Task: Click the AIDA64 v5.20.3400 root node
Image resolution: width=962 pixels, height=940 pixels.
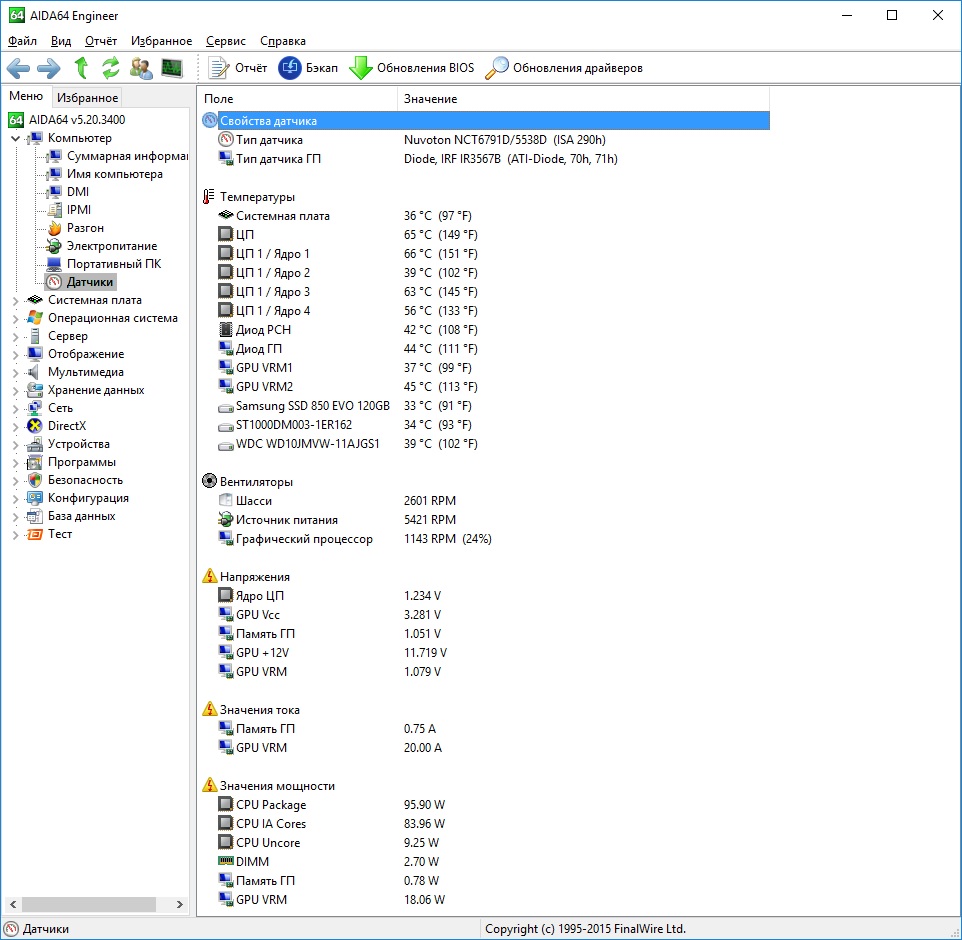Action: [x=77, y=120]
